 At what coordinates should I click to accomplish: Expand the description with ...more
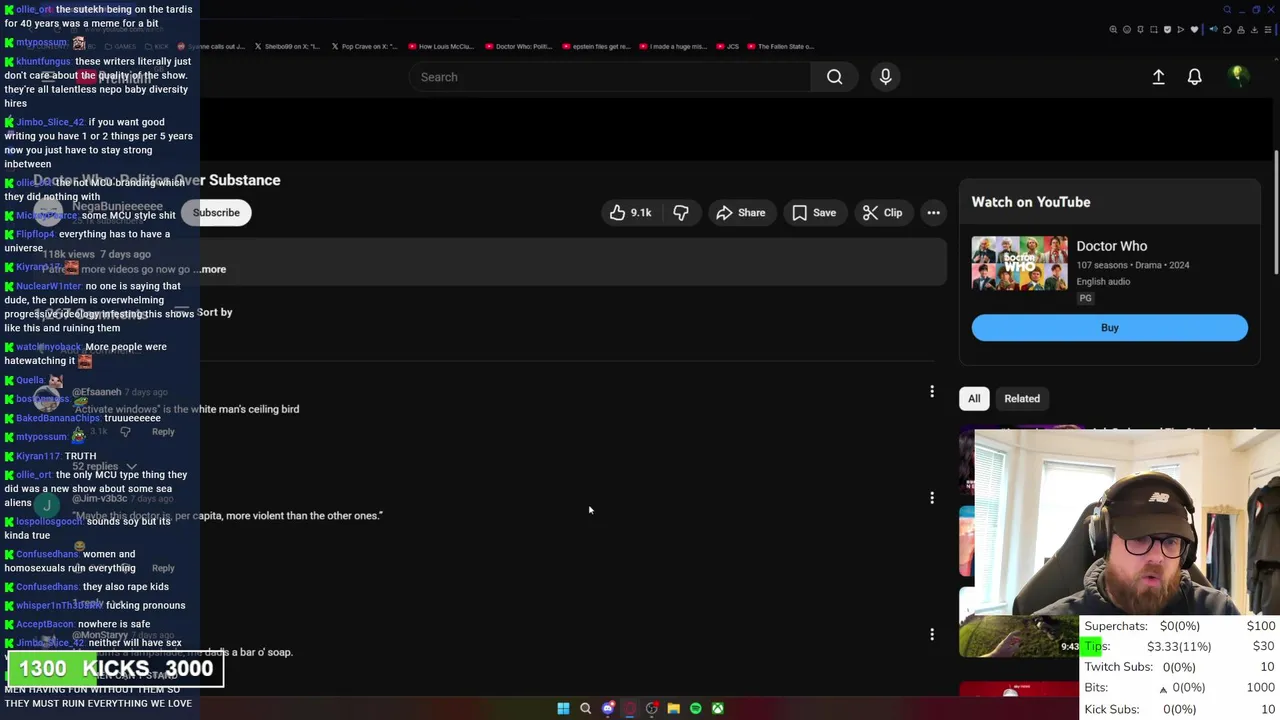(x=212, y=269)
